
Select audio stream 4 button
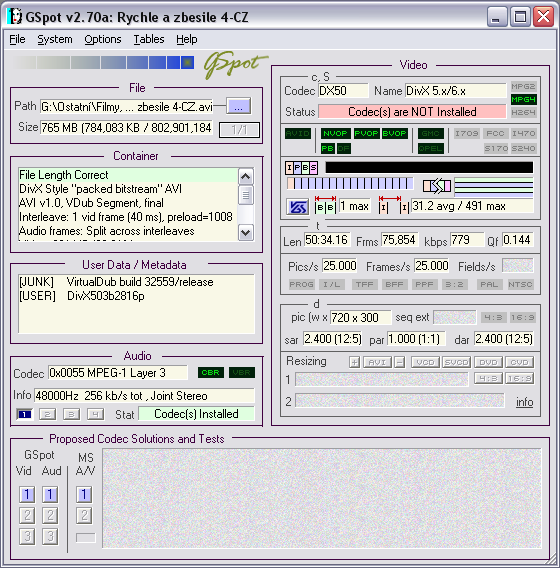point(95,414)
